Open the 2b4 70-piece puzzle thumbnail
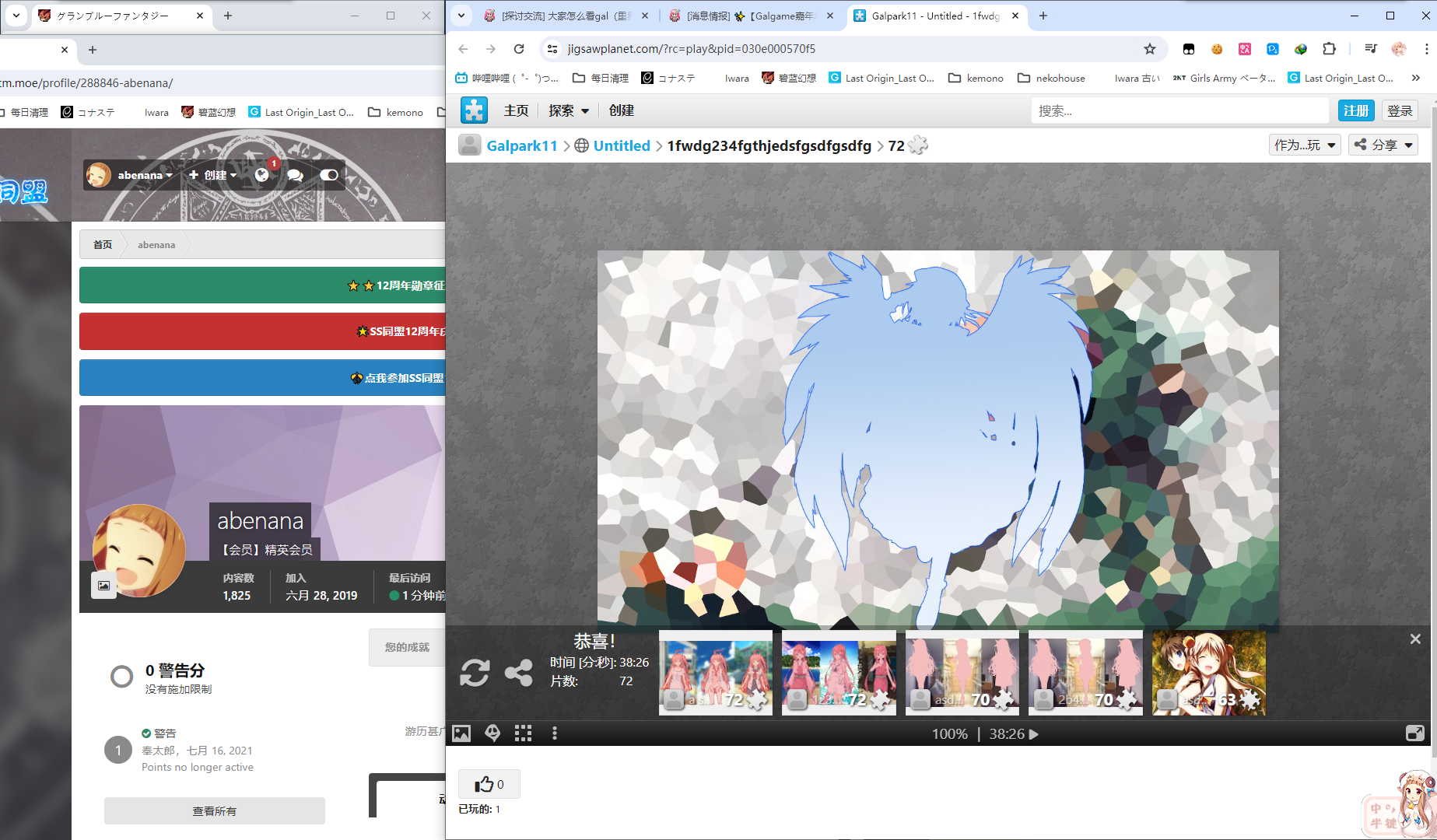Screen dimensions: 1437x840 click(x=1085, y=673)
